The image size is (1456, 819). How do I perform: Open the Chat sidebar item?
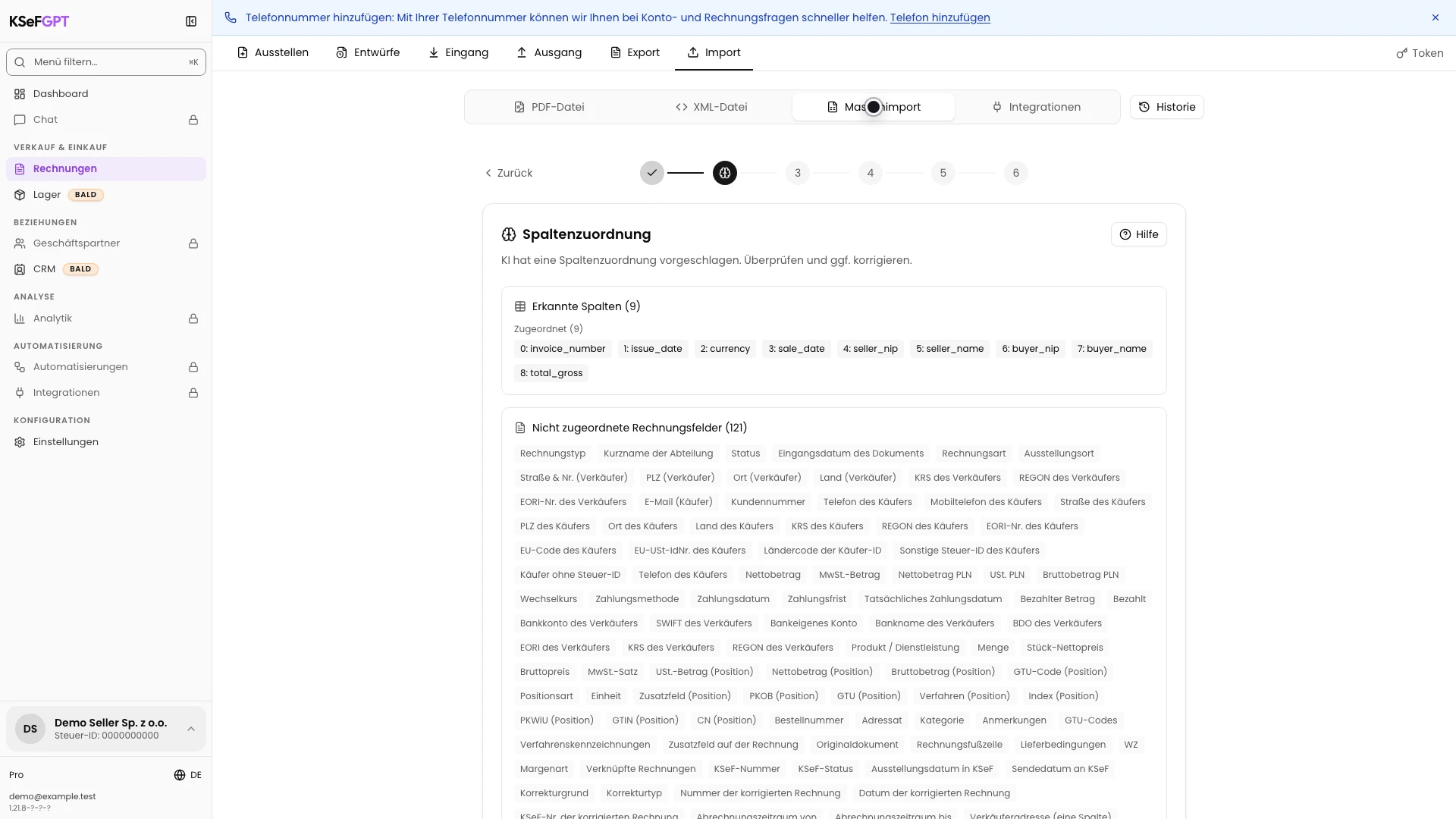click(106, 120)
